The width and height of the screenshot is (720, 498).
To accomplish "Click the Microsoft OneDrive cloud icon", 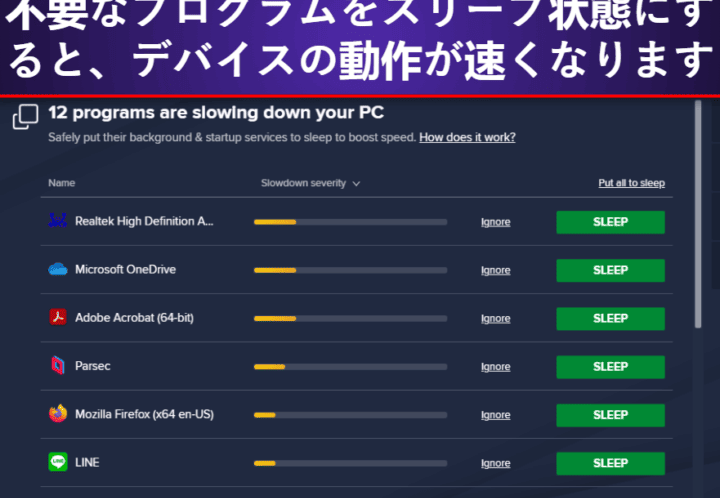I will (58, 269).
